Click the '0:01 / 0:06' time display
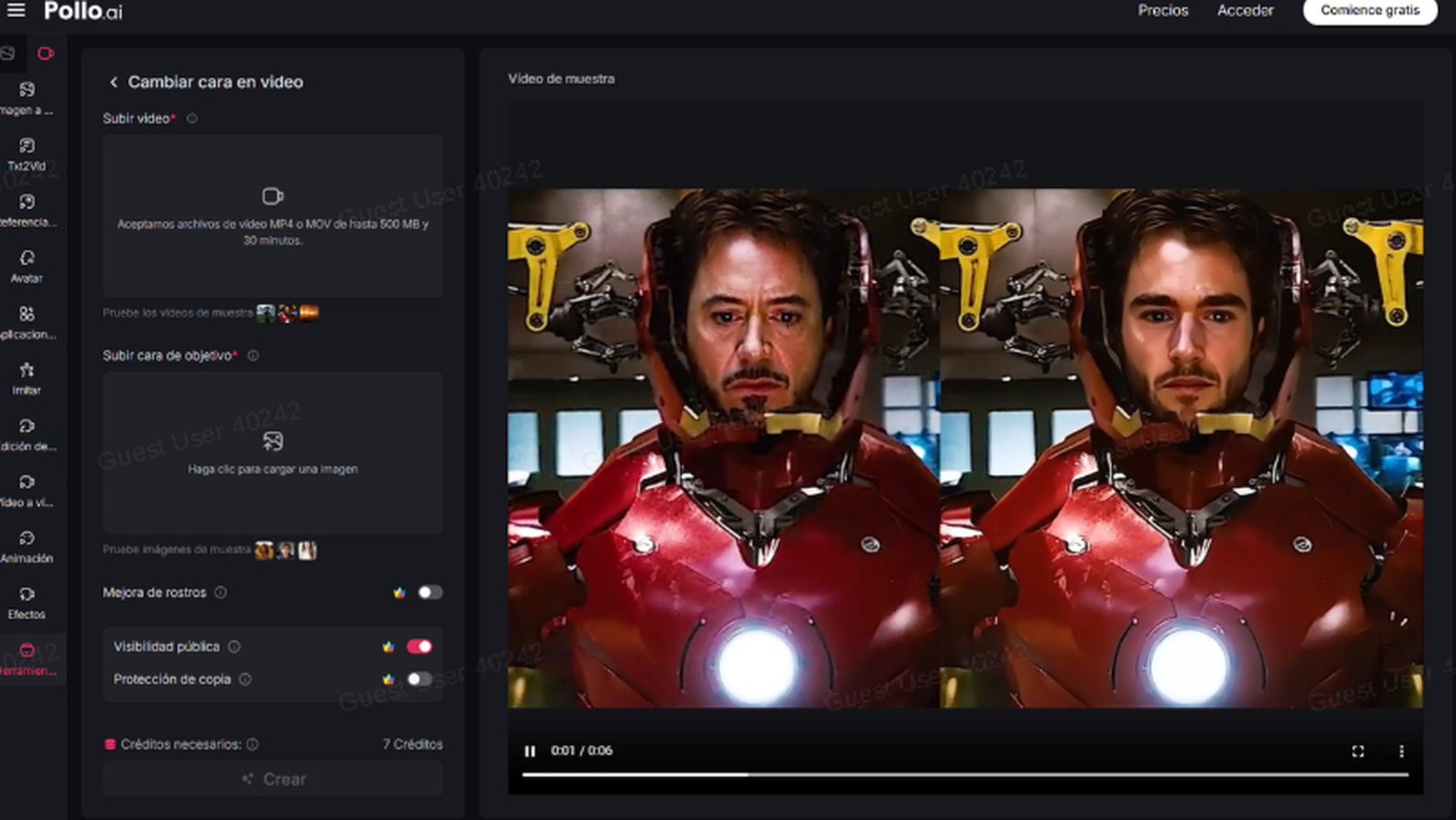 pos(581,751)
